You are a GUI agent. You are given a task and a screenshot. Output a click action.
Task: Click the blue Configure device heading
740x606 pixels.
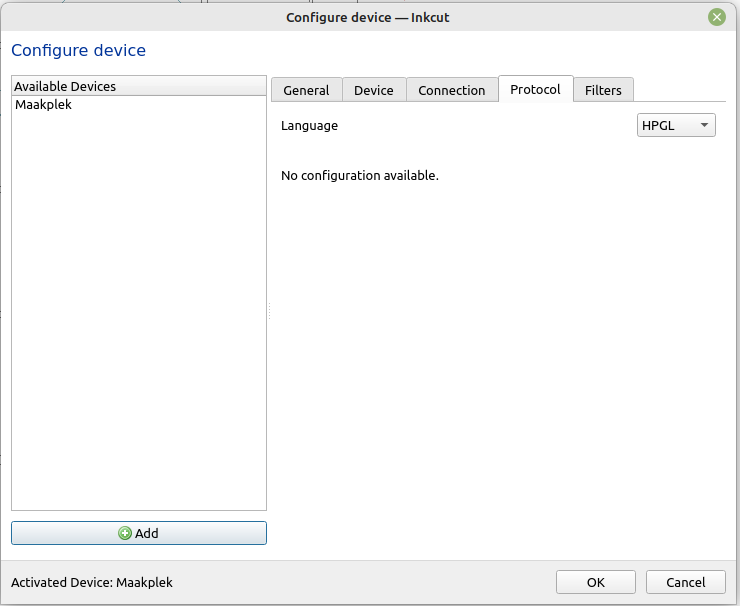tap(78, 50)
